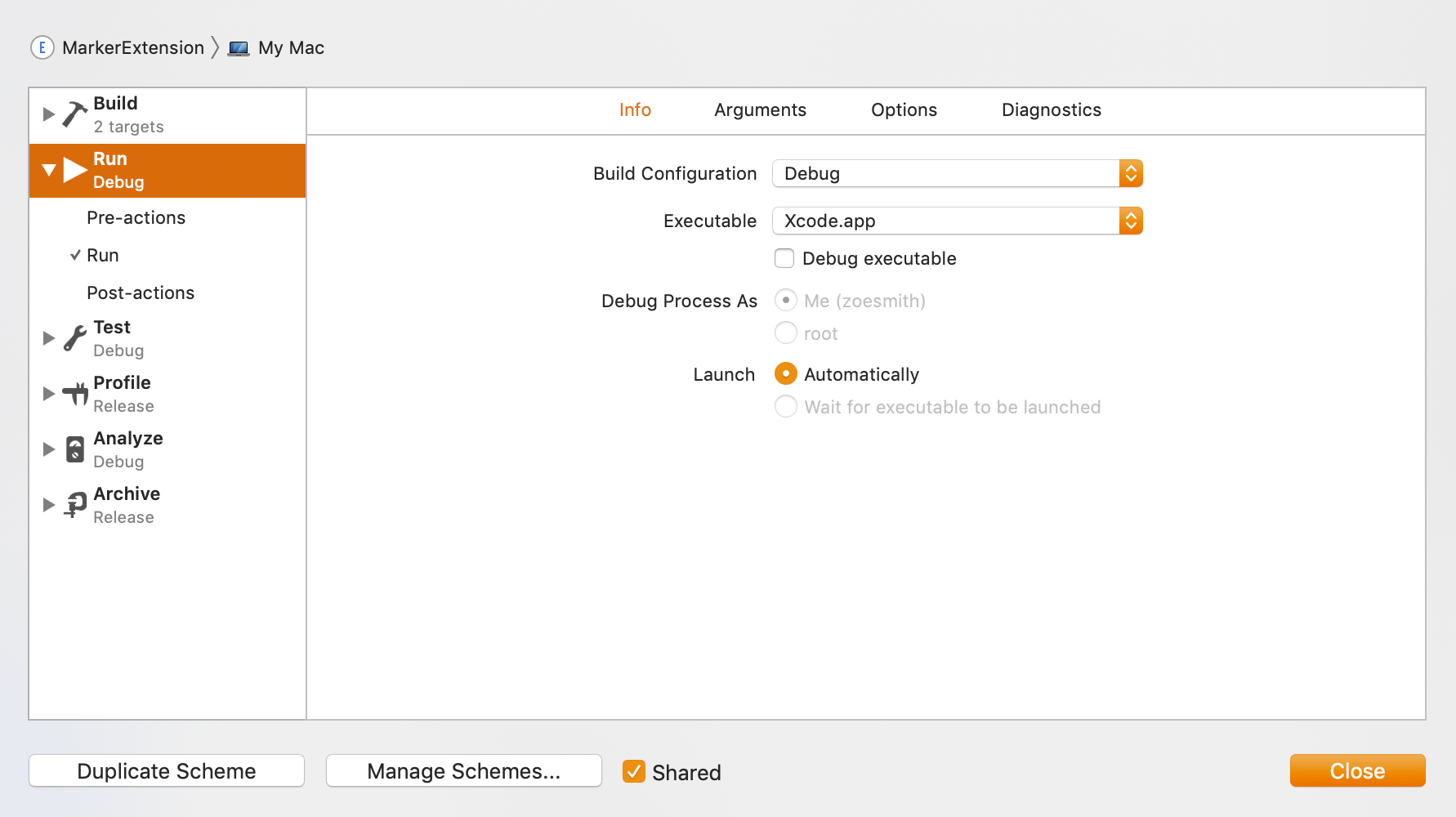Select Pre-actions under Run
This screenshot has height=817, width=1456.
[136, 217]
